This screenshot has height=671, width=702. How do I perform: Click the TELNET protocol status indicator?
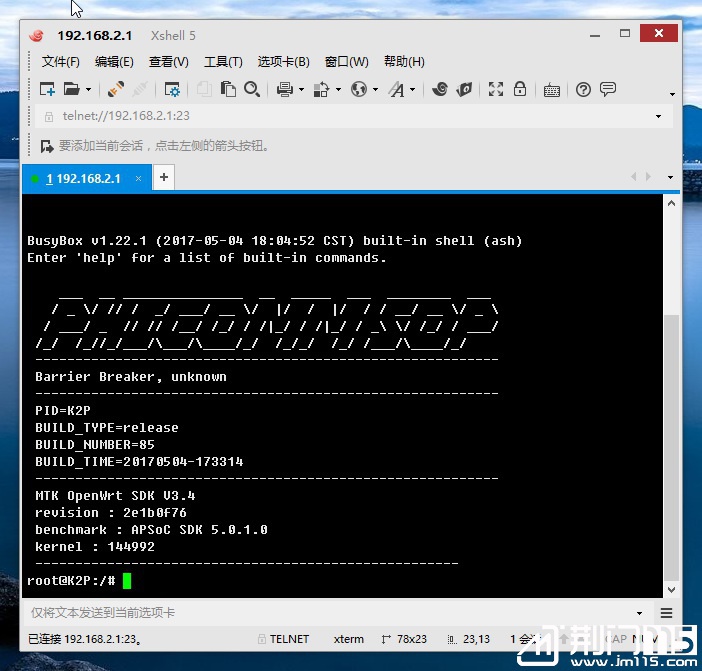284,639
